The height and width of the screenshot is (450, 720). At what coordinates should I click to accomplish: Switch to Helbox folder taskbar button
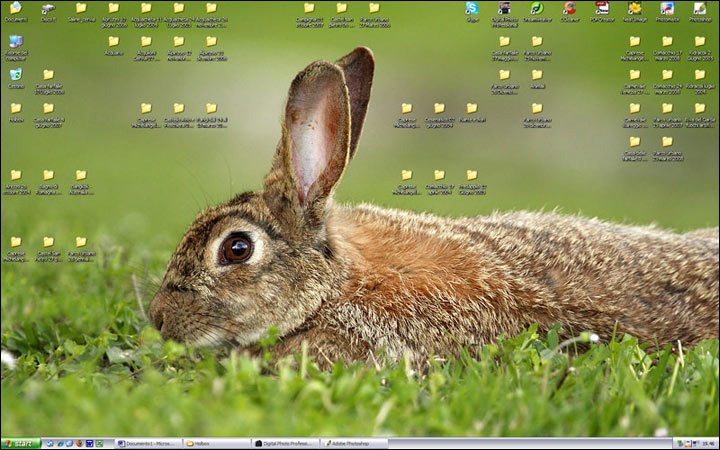point(217,444)
